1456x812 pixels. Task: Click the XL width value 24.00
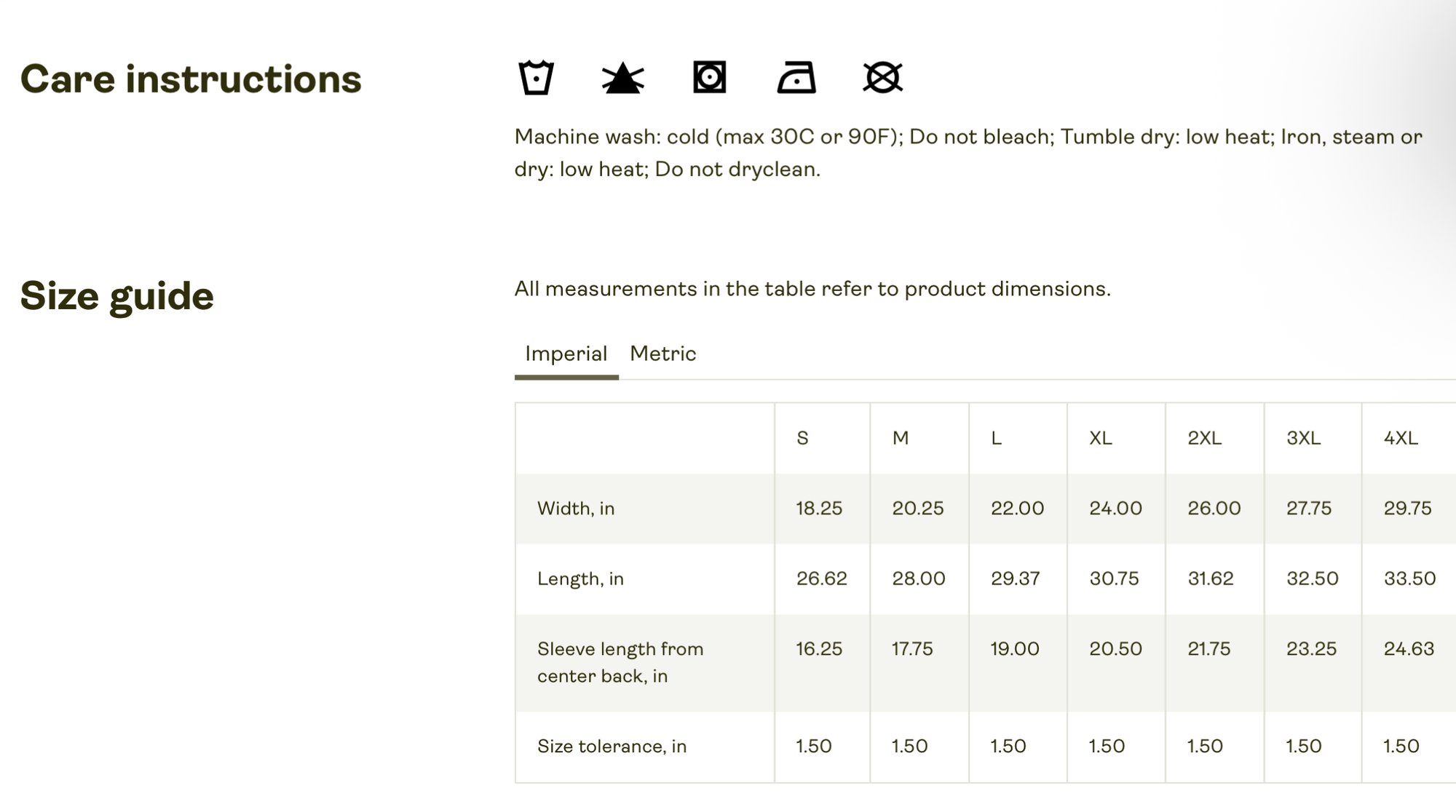coord(1115,509)
